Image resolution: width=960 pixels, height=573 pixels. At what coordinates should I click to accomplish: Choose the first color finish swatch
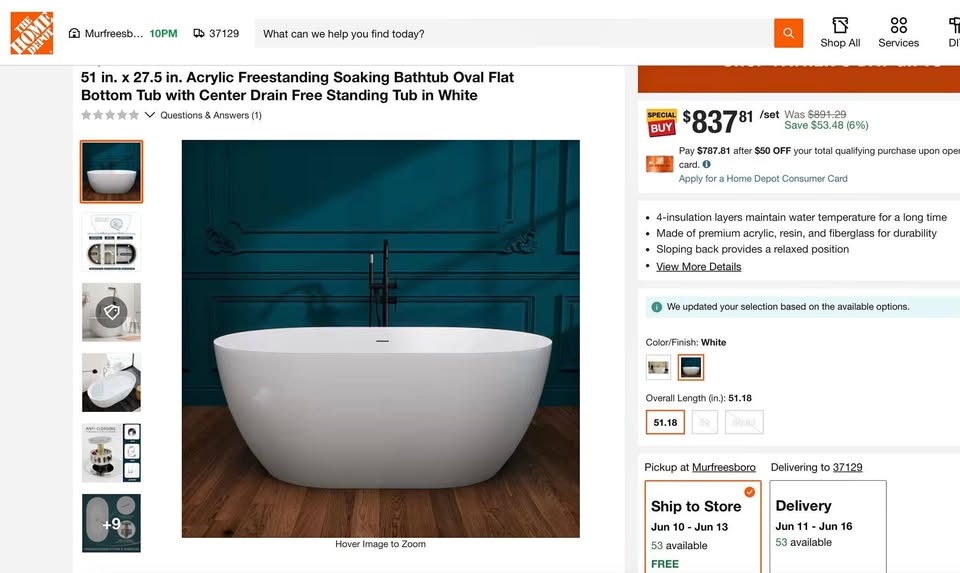(658, 367)
